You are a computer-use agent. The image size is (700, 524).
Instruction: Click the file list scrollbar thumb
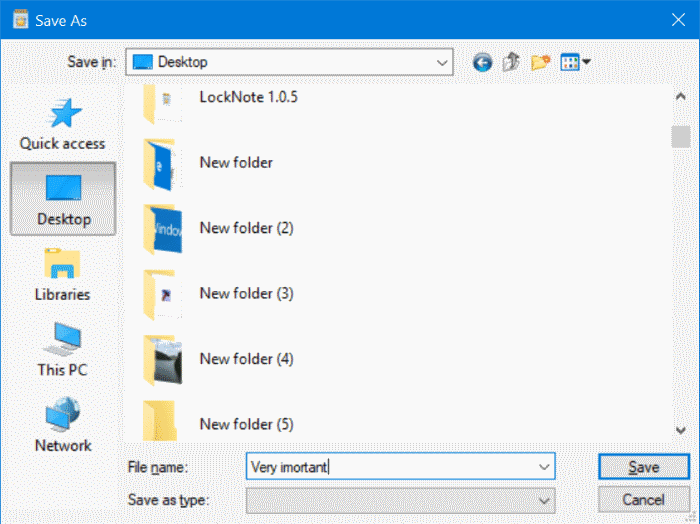(x=681, y=137)
